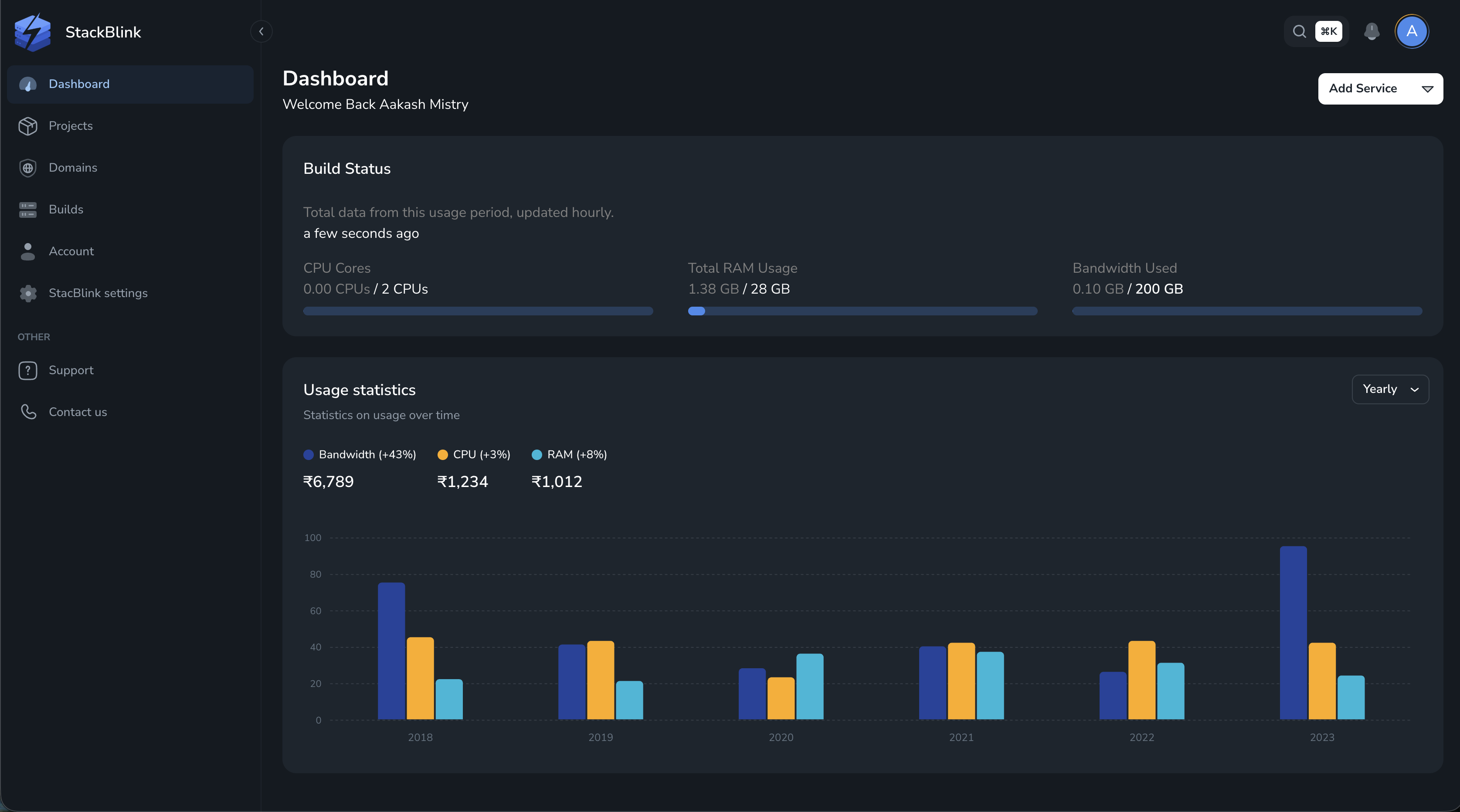
Task: Toggle RAM series in chart legend
Action: [569, 454]
